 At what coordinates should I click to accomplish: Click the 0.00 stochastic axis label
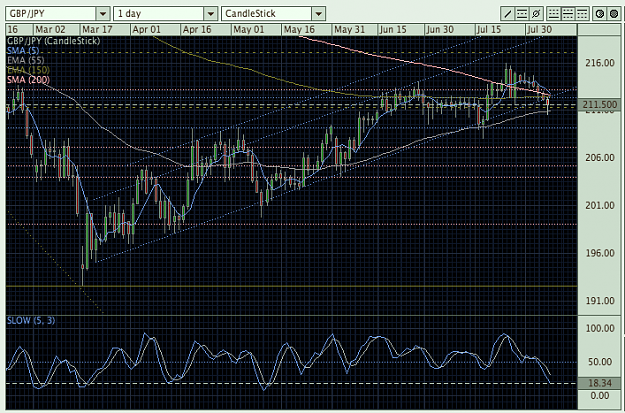click(x=600, y=396)
